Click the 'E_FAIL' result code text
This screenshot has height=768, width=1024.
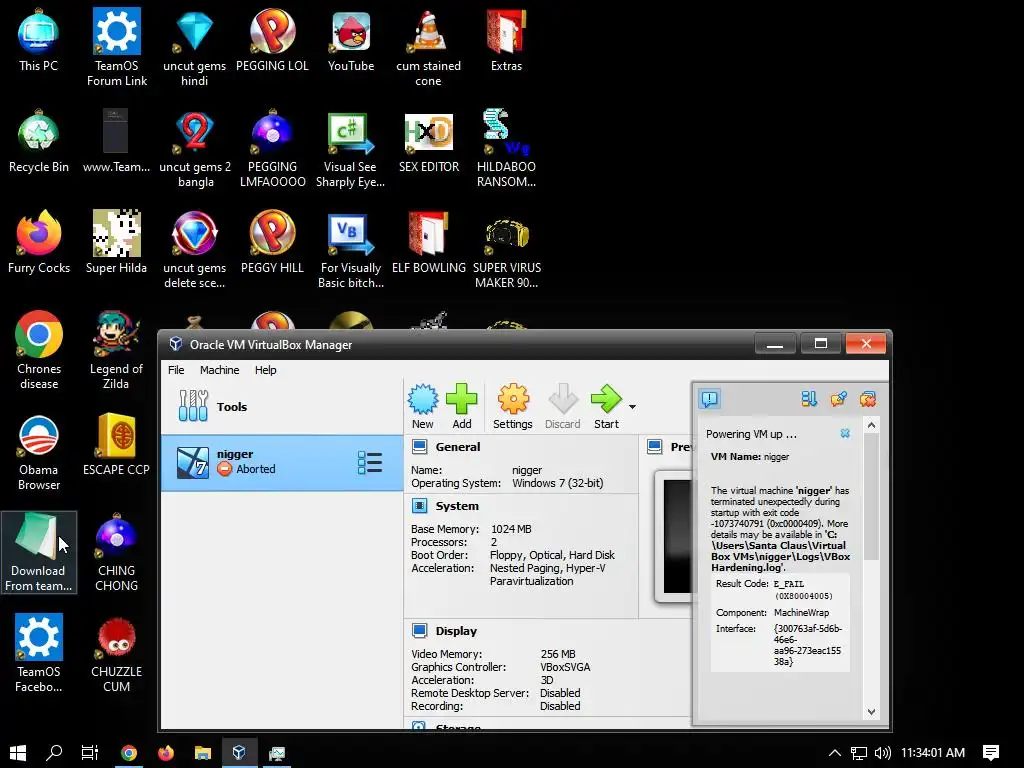pos(789,584)
